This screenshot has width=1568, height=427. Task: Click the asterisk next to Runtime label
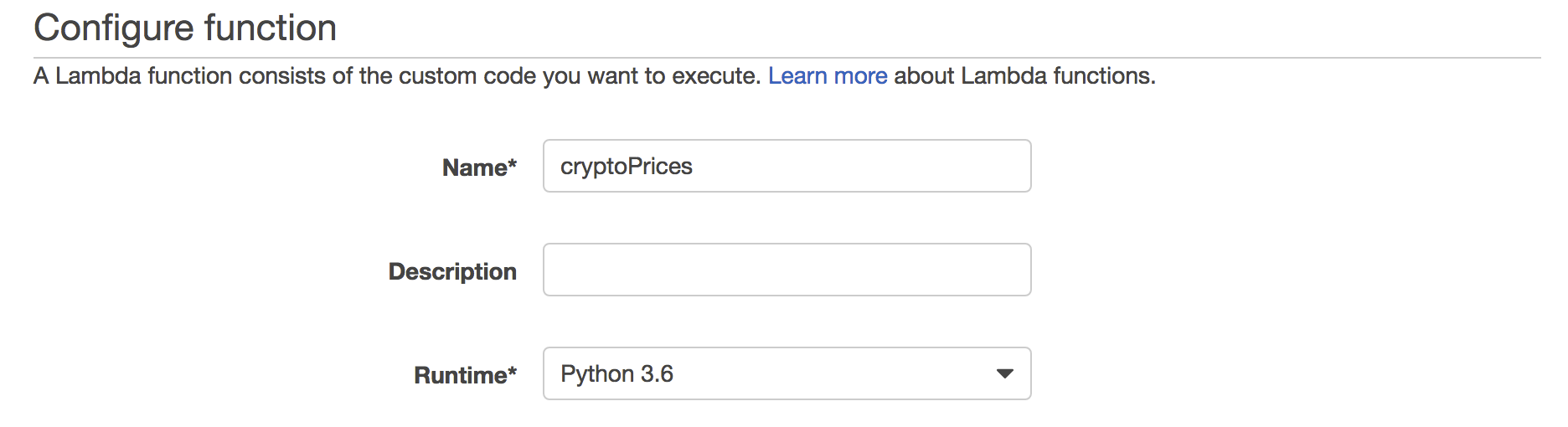pos(512,371)
